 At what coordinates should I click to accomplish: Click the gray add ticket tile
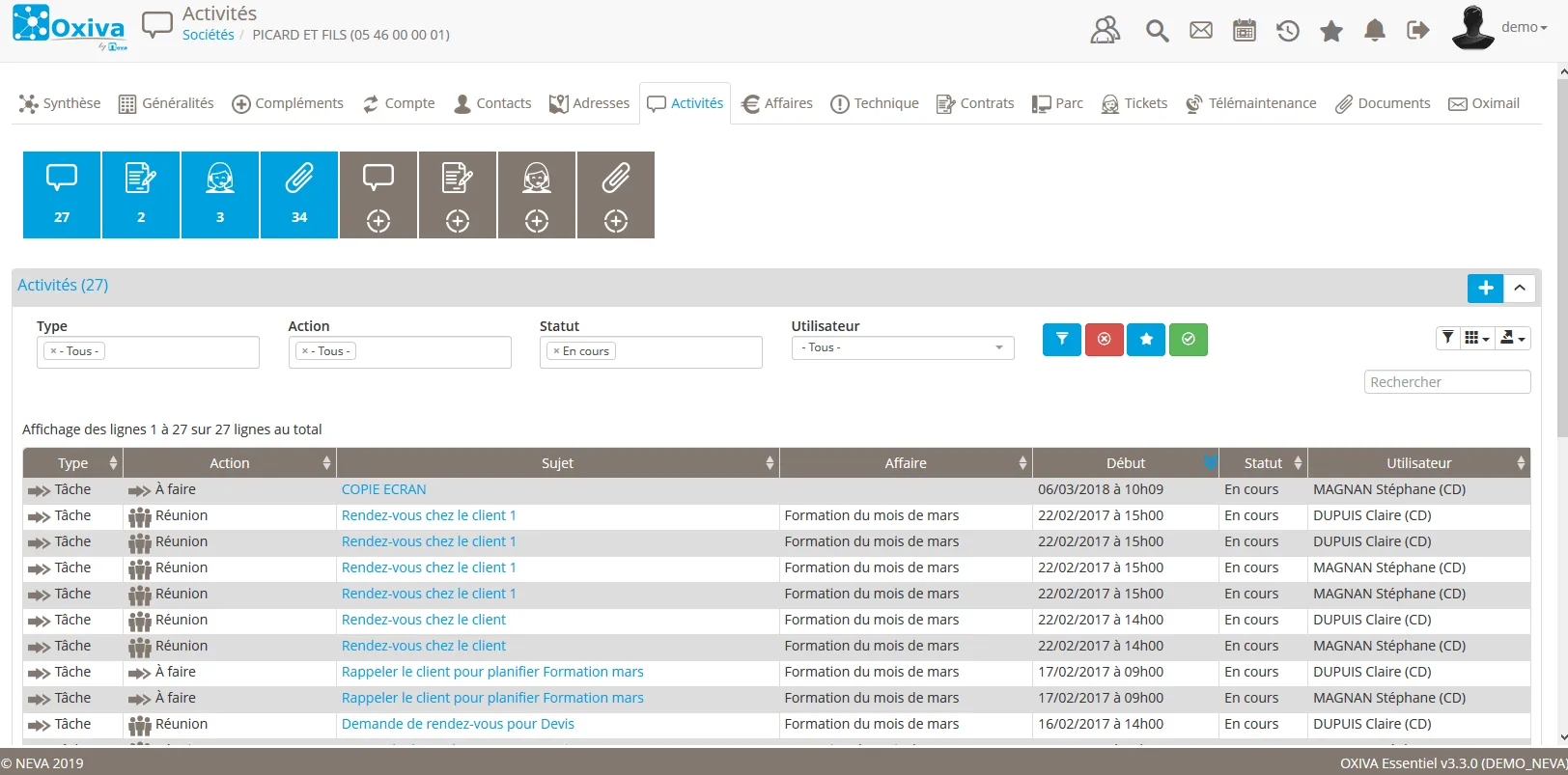click(x=537, y=195)
